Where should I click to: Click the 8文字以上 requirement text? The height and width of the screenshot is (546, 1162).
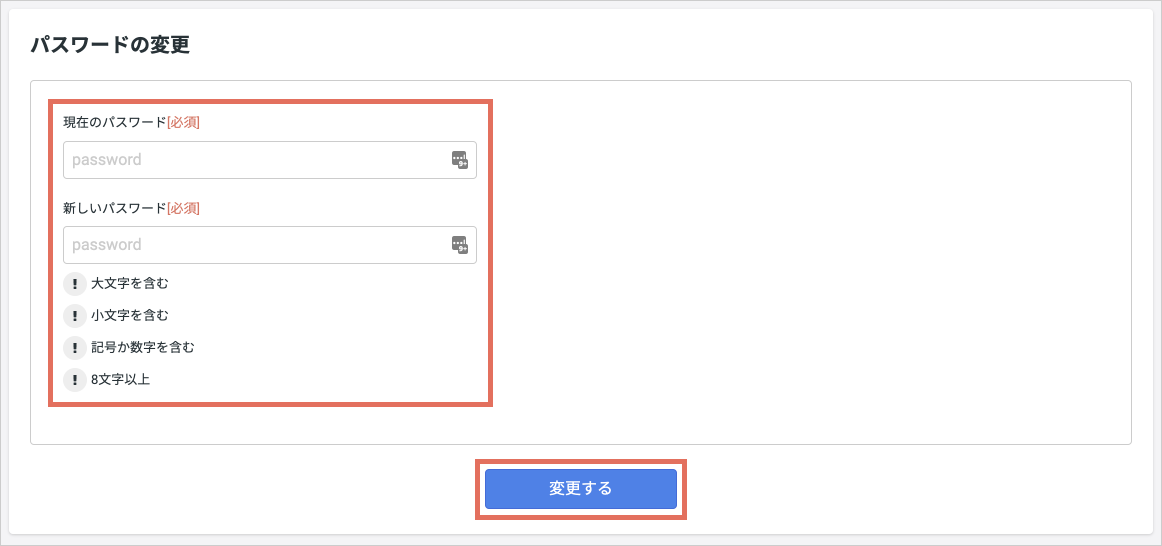(121, 380)
